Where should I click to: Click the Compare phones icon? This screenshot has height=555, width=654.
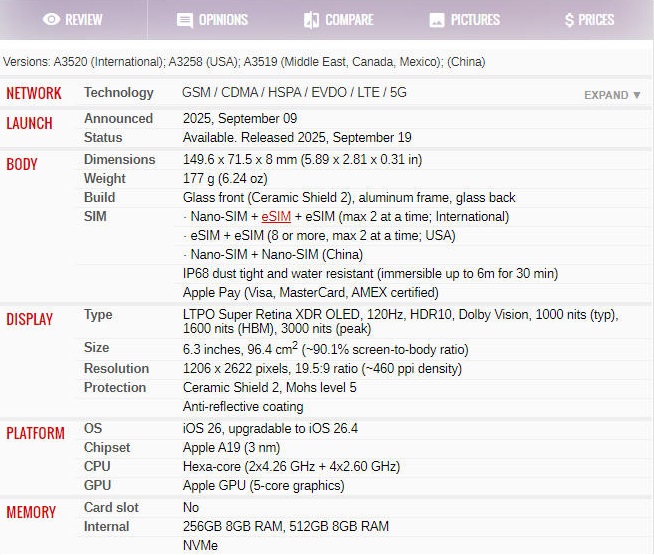311,20
